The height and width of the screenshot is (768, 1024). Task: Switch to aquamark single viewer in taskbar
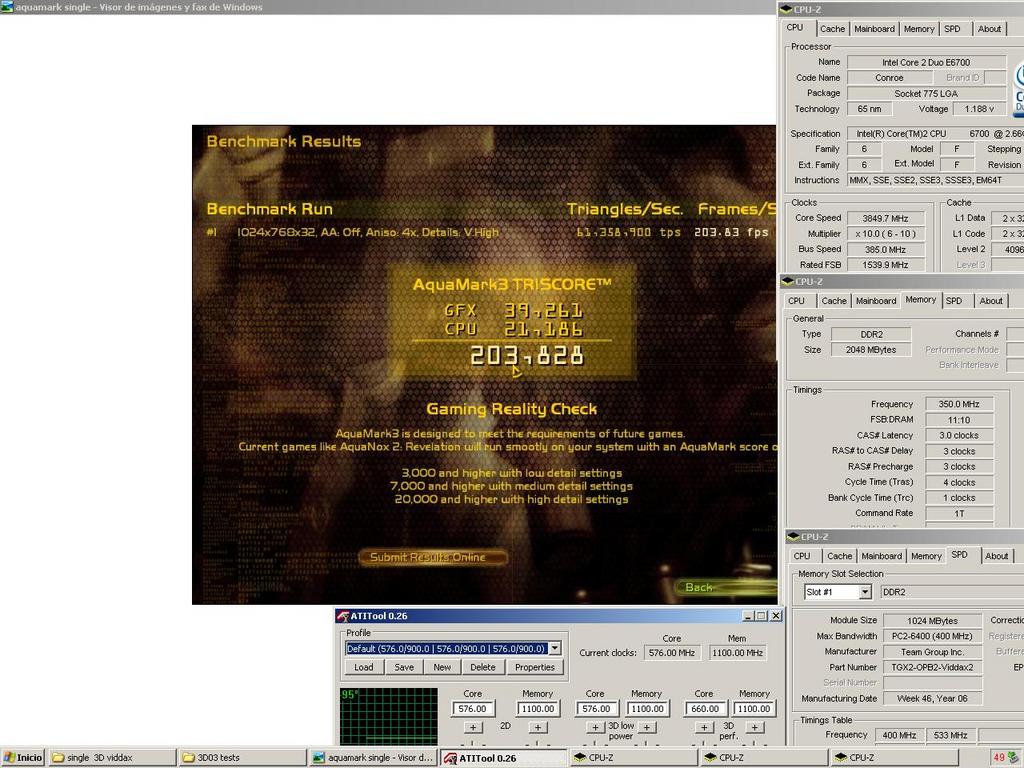point(374,758)
